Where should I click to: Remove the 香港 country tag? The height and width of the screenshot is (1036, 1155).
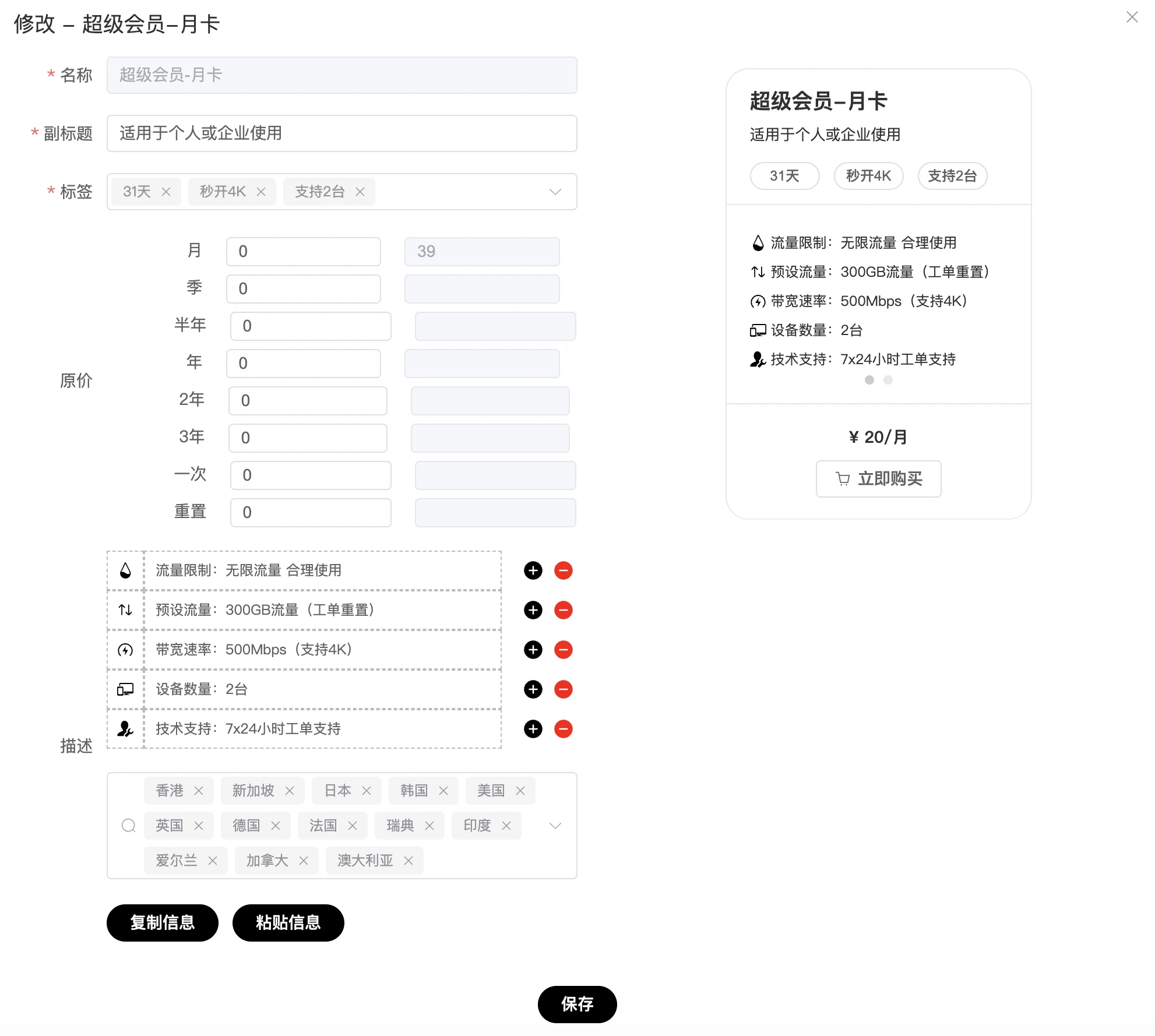[199, 791]
